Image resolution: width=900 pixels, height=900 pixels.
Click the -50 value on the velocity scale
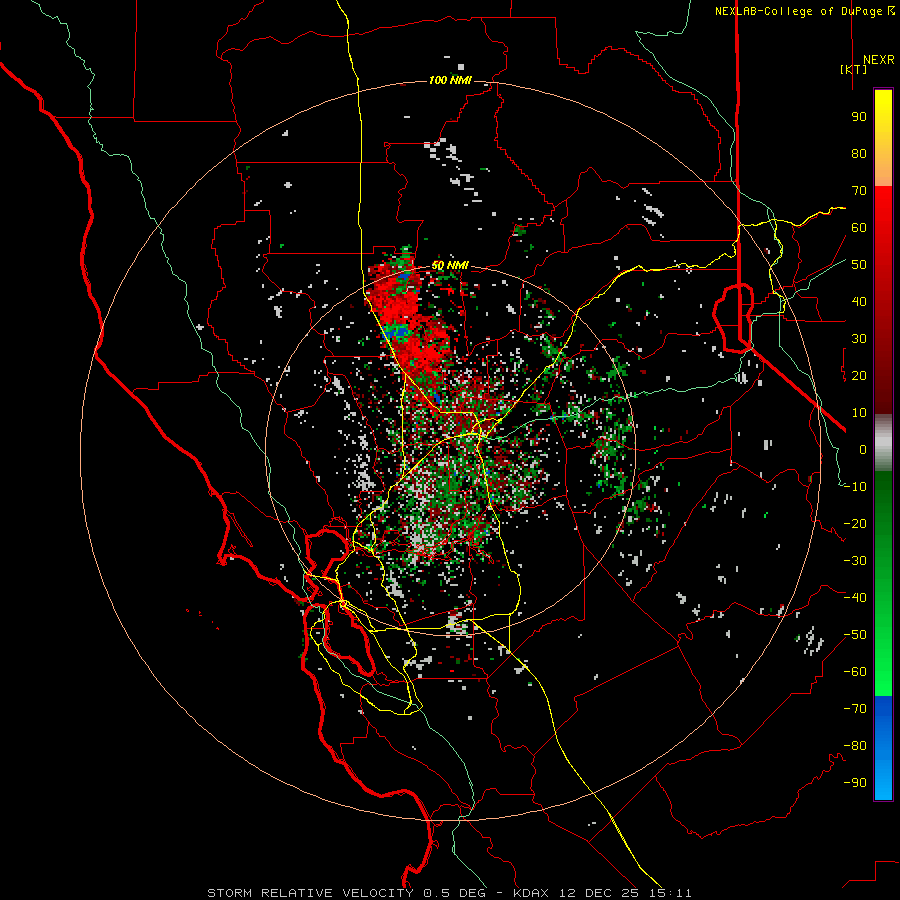coord(855,635)
